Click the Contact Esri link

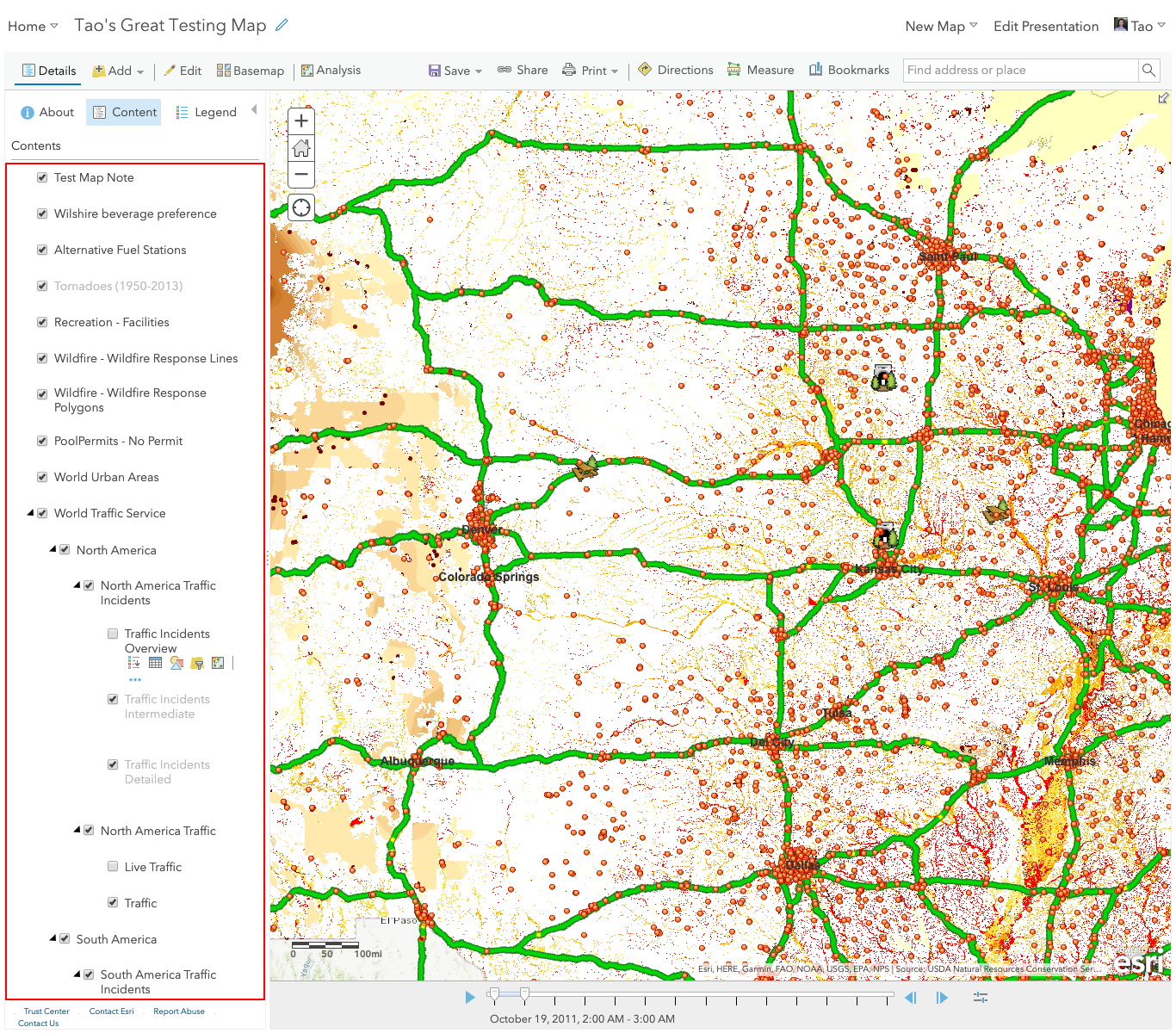click(x=110, y=1011)
